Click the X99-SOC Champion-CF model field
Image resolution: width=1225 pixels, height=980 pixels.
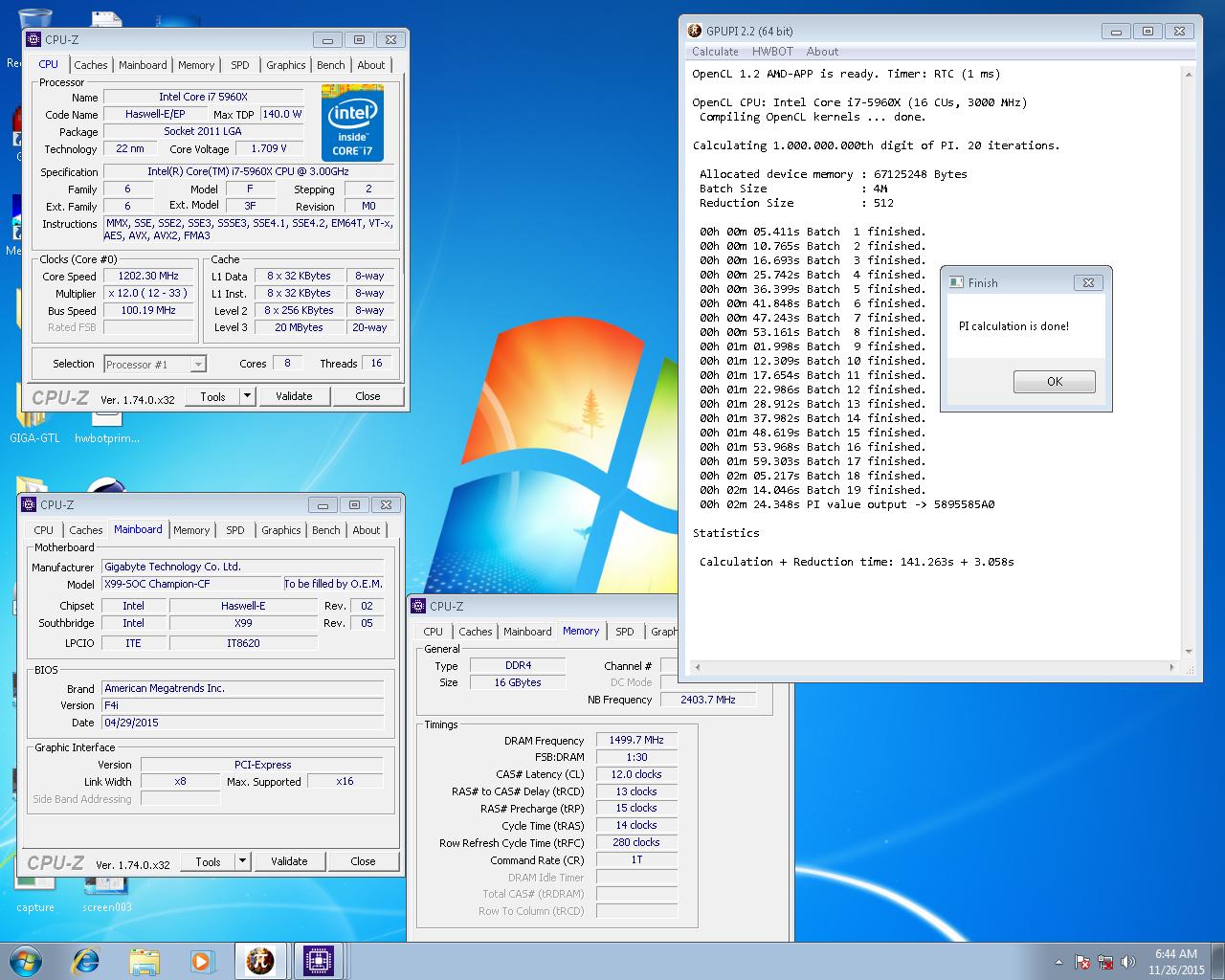click(x=192, y=584)
